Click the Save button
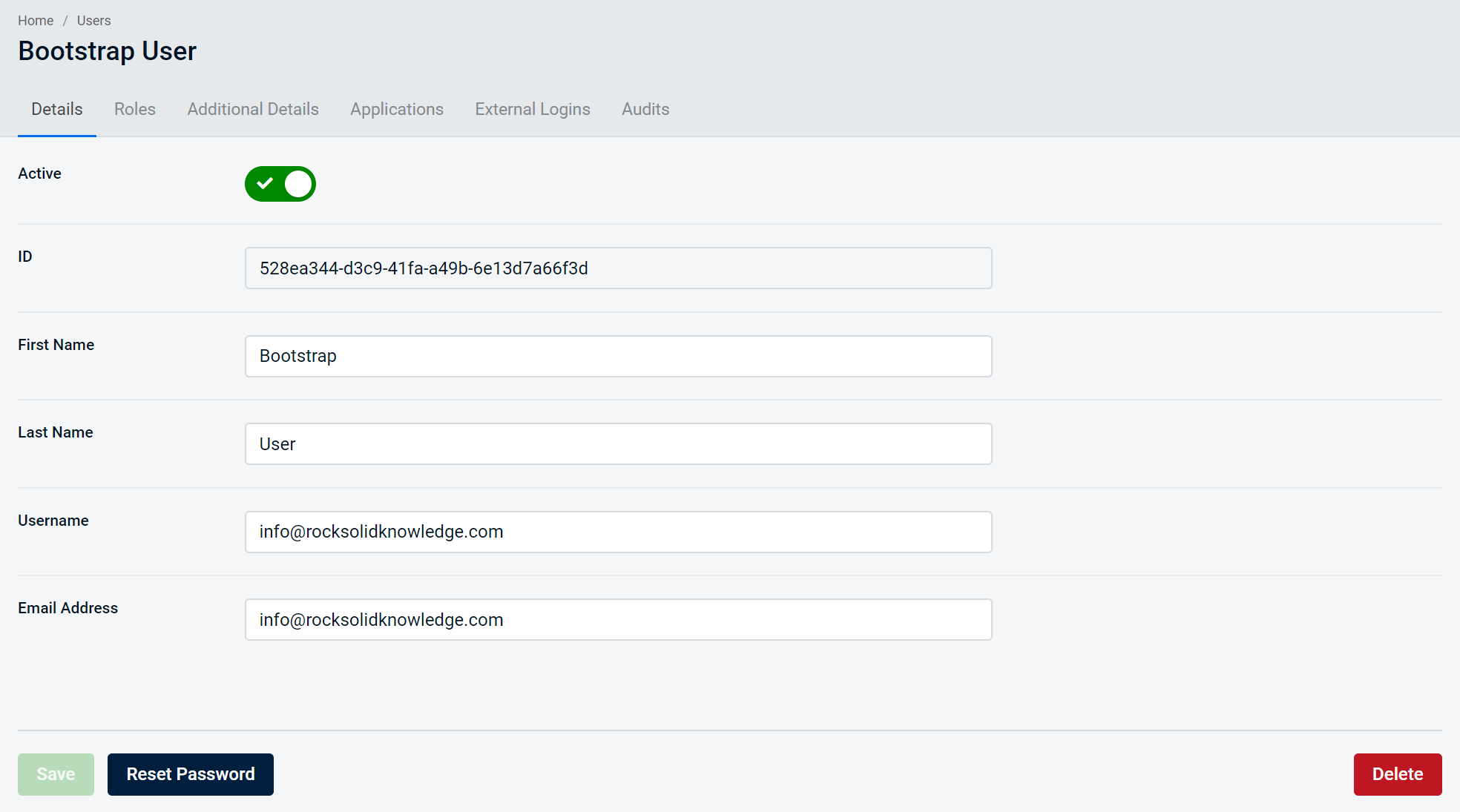 56,773
